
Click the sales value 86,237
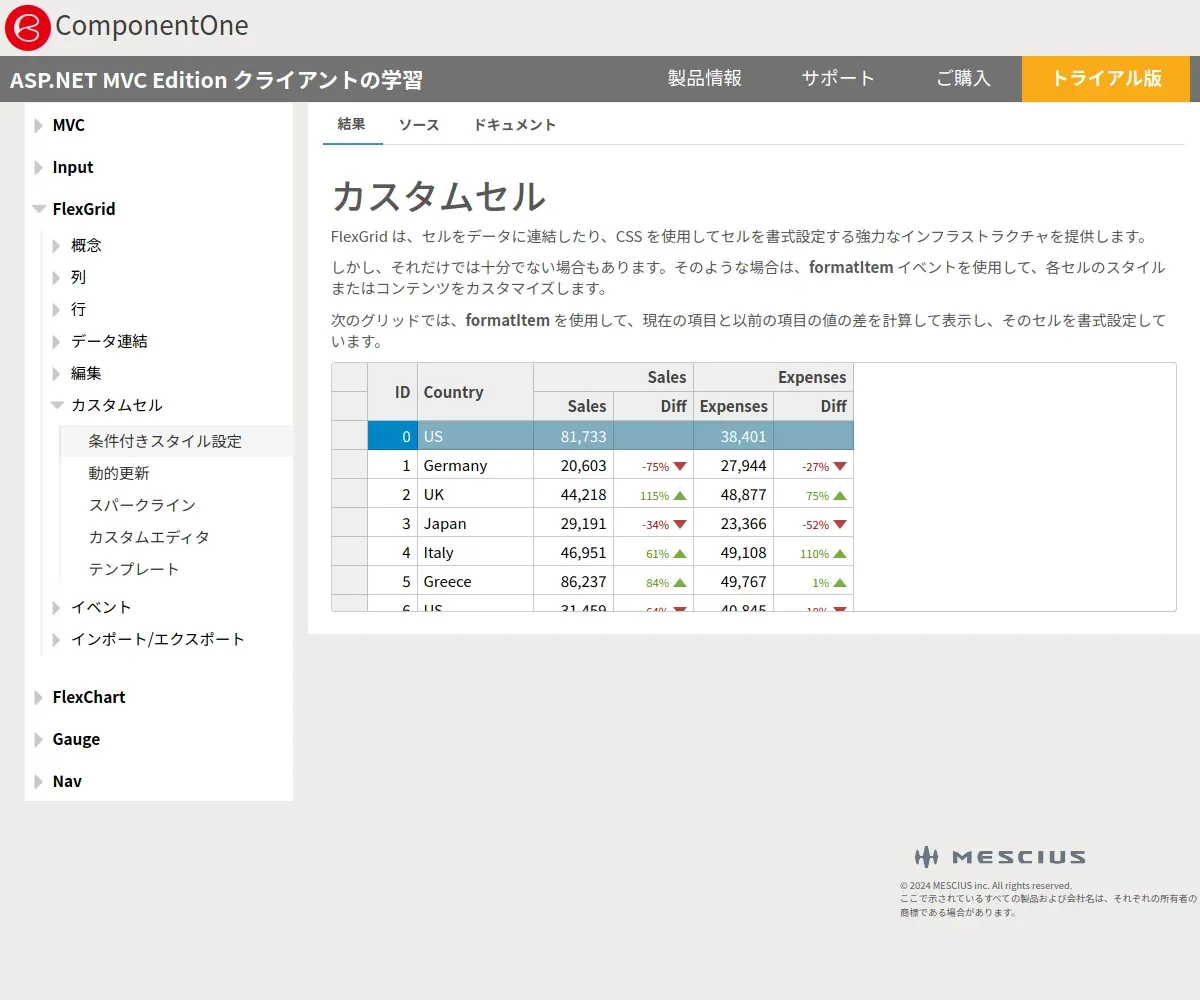574,581
